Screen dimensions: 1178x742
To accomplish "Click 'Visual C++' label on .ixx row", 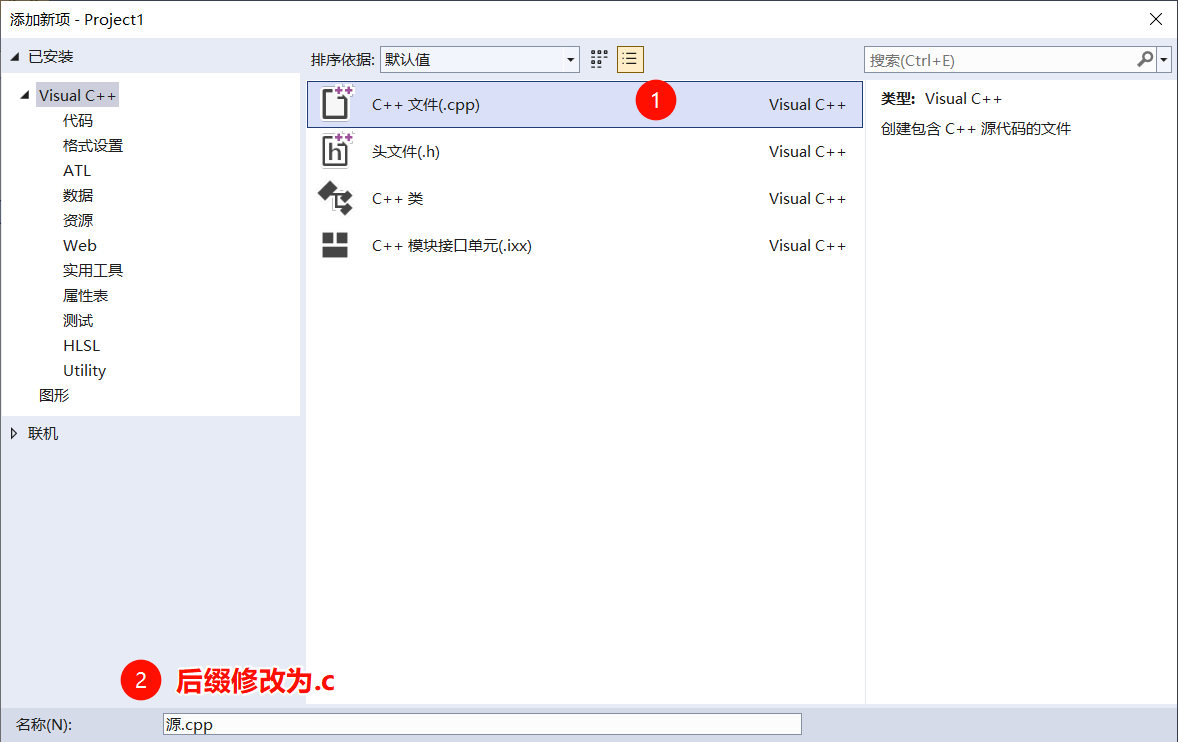I will (x=807, y=246).
